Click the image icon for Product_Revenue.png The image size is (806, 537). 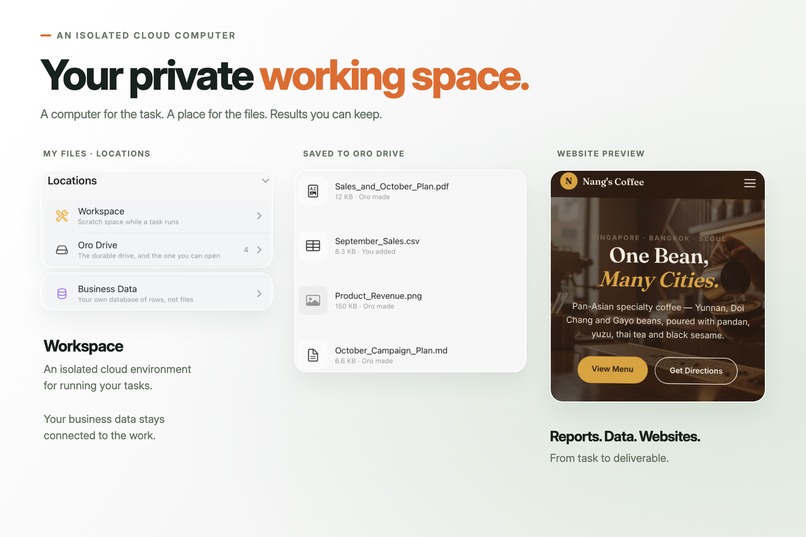313,300
